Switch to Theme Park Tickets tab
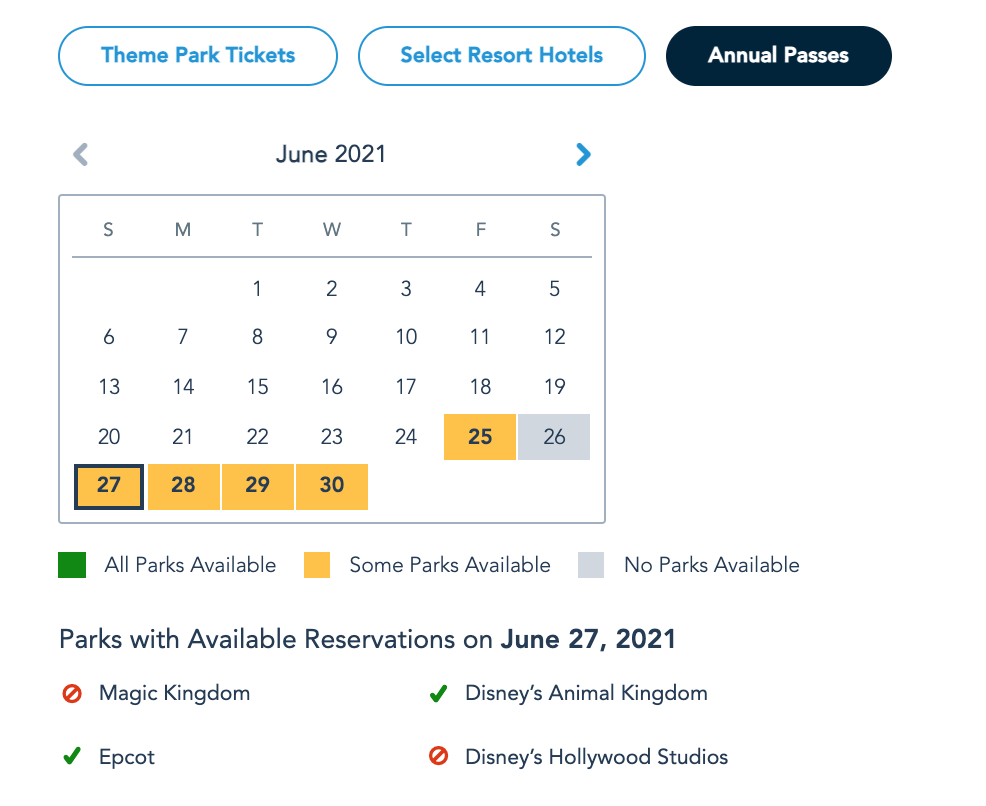The height and width of the screenshot is (806, 986). click(198, 55)
